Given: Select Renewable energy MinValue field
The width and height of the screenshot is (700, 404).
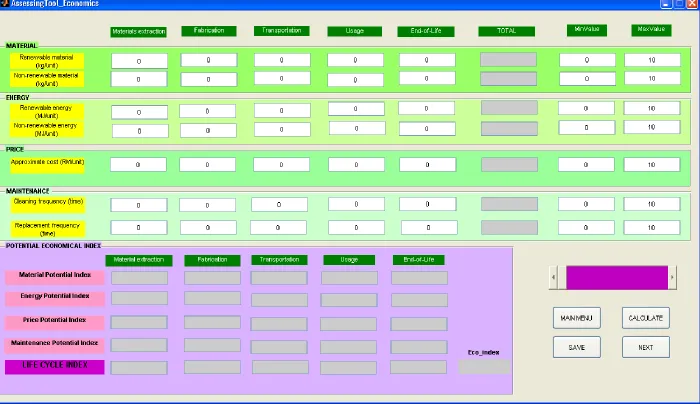Looking at the screenshot, I should point(586,108).
